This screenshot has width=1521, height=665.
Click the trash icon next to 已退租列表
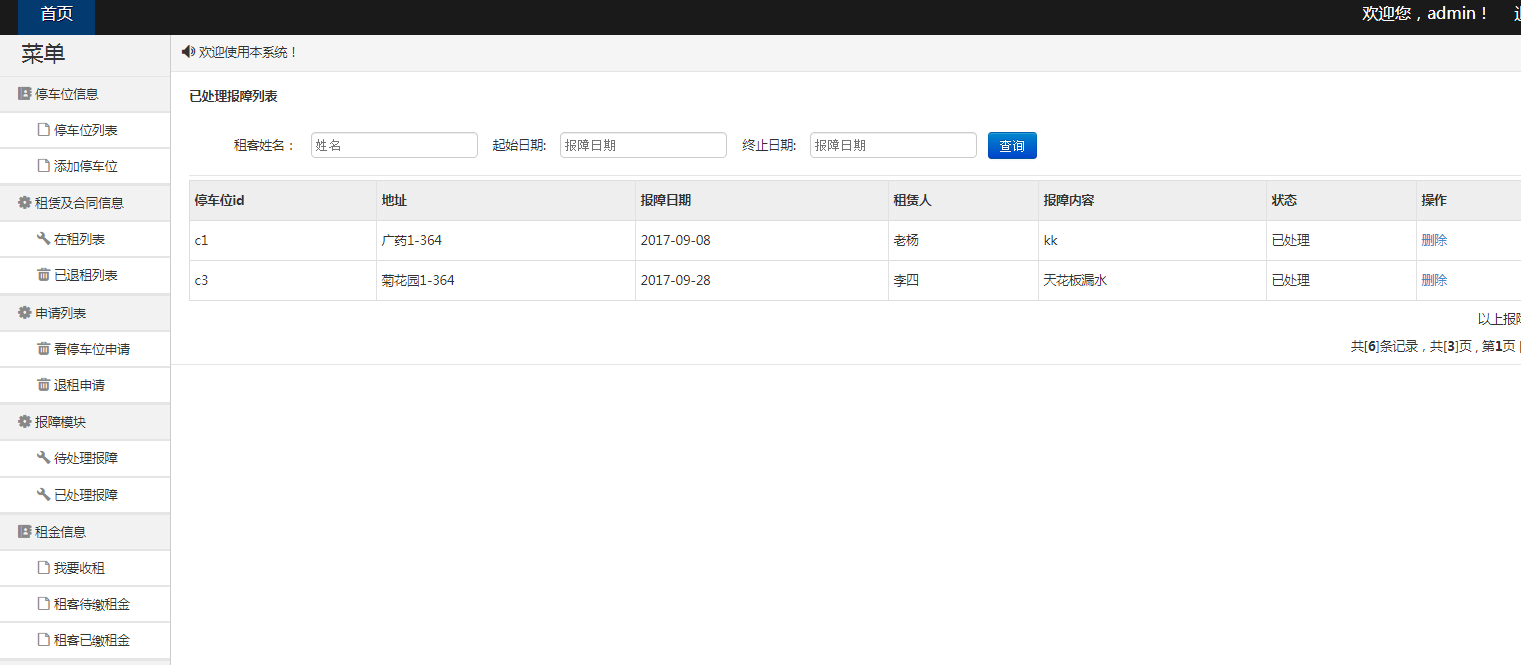[x=43, y=275]
